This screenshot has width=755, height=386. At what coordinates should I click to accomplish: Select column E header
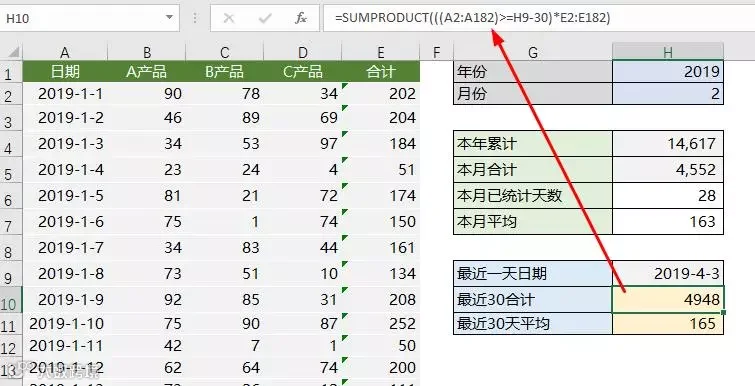380,52
